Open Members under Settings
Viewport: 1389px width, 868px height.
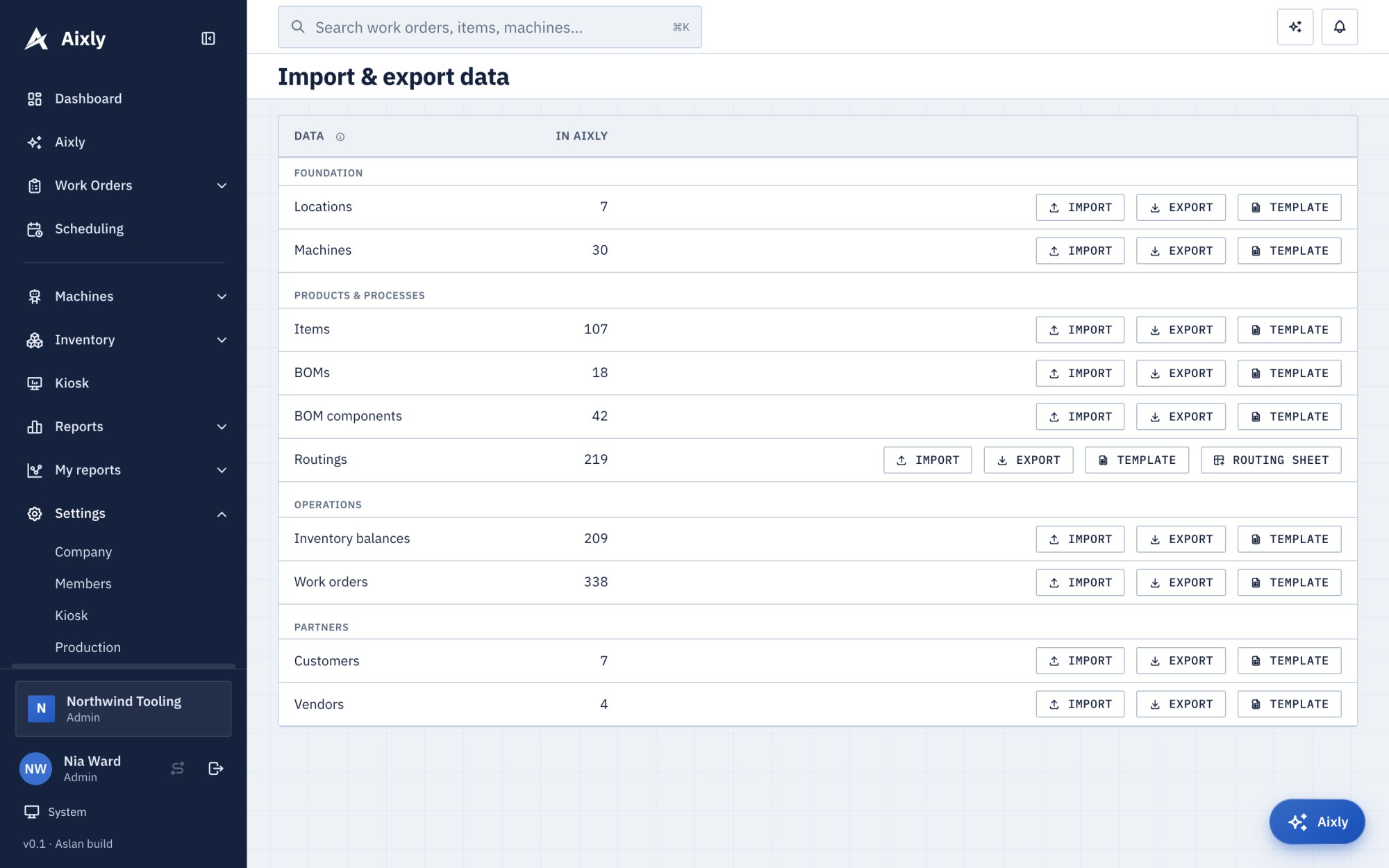[83, 584]
